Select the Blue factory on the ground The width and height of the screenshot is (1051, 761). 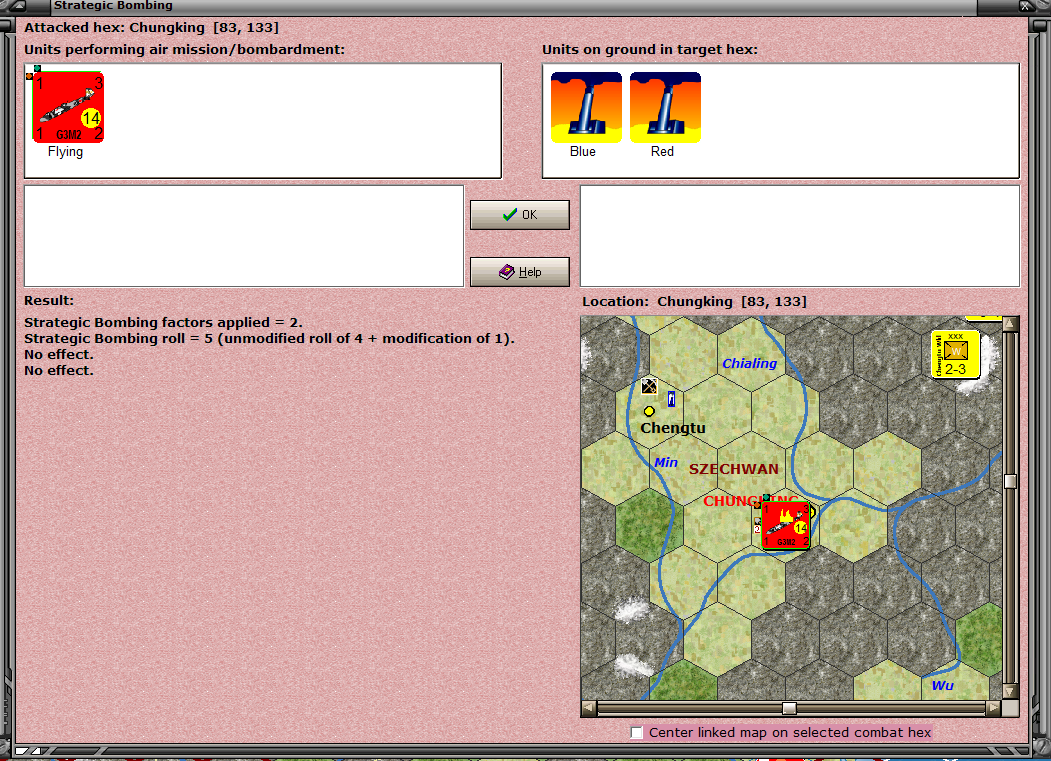(586, 107)
